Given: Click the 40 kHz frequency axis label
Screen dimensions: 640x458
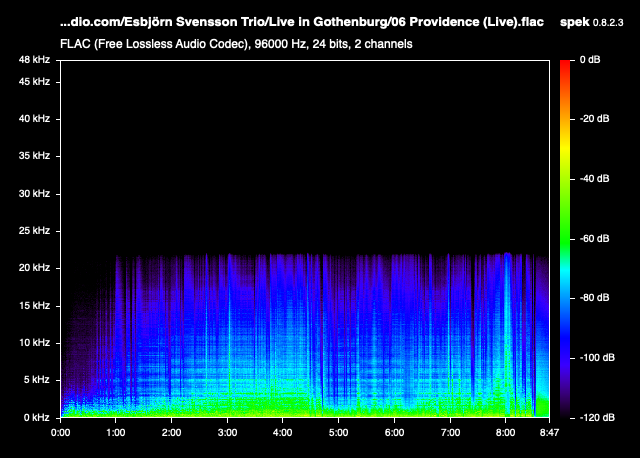Looking at the screenshot, I should click(34, 119).
